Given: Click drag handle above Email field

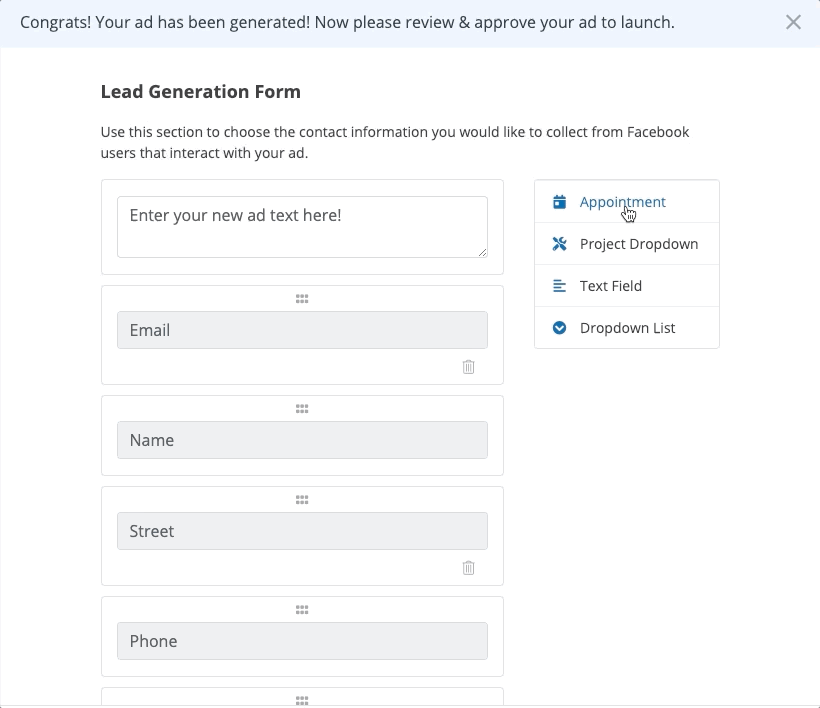Looking at the screenshot, I should point(302,298).
